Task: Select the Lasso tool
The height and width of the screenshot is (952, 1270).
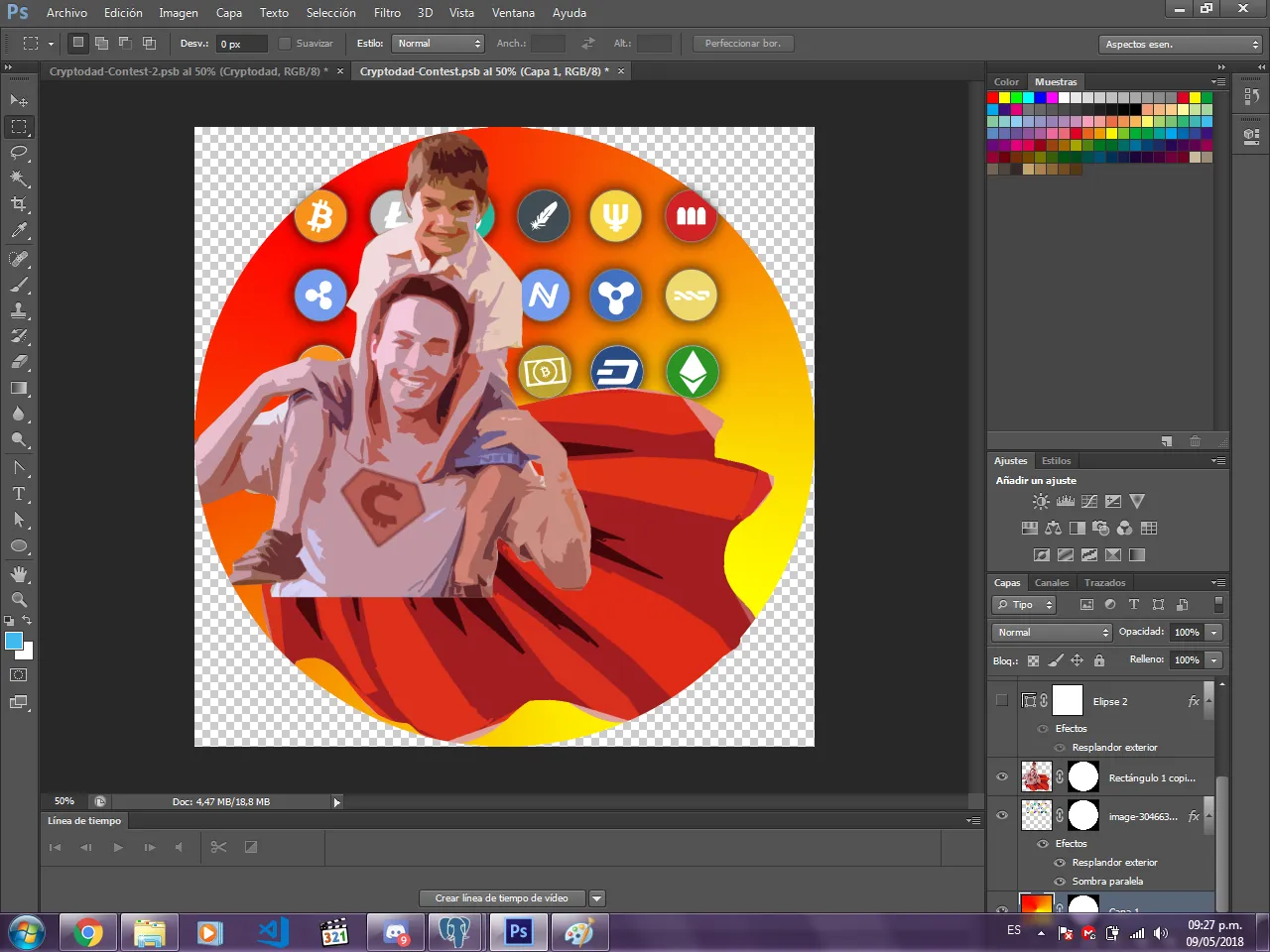Action: [19, 153]
